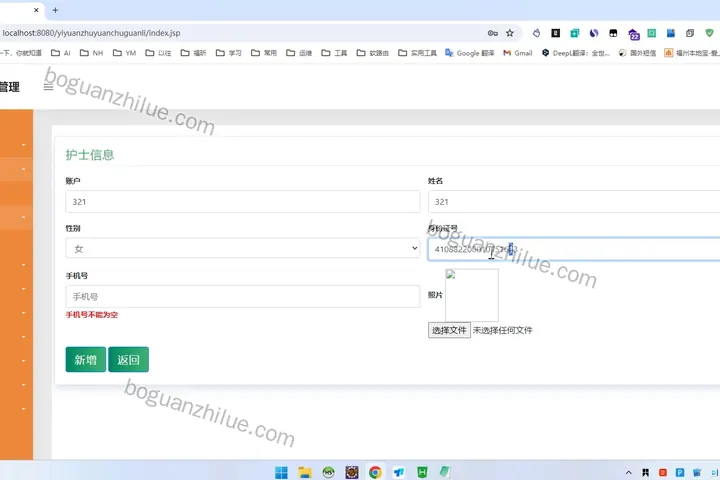
Task: Open the green notebook app in taskbar
Action: point(445,472)
